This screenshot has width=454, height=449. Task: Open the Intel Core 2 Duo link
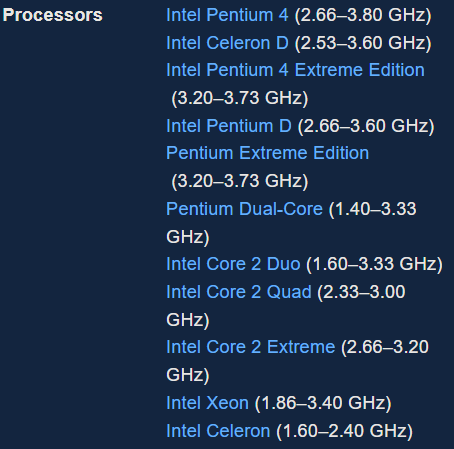click(233, 264)
